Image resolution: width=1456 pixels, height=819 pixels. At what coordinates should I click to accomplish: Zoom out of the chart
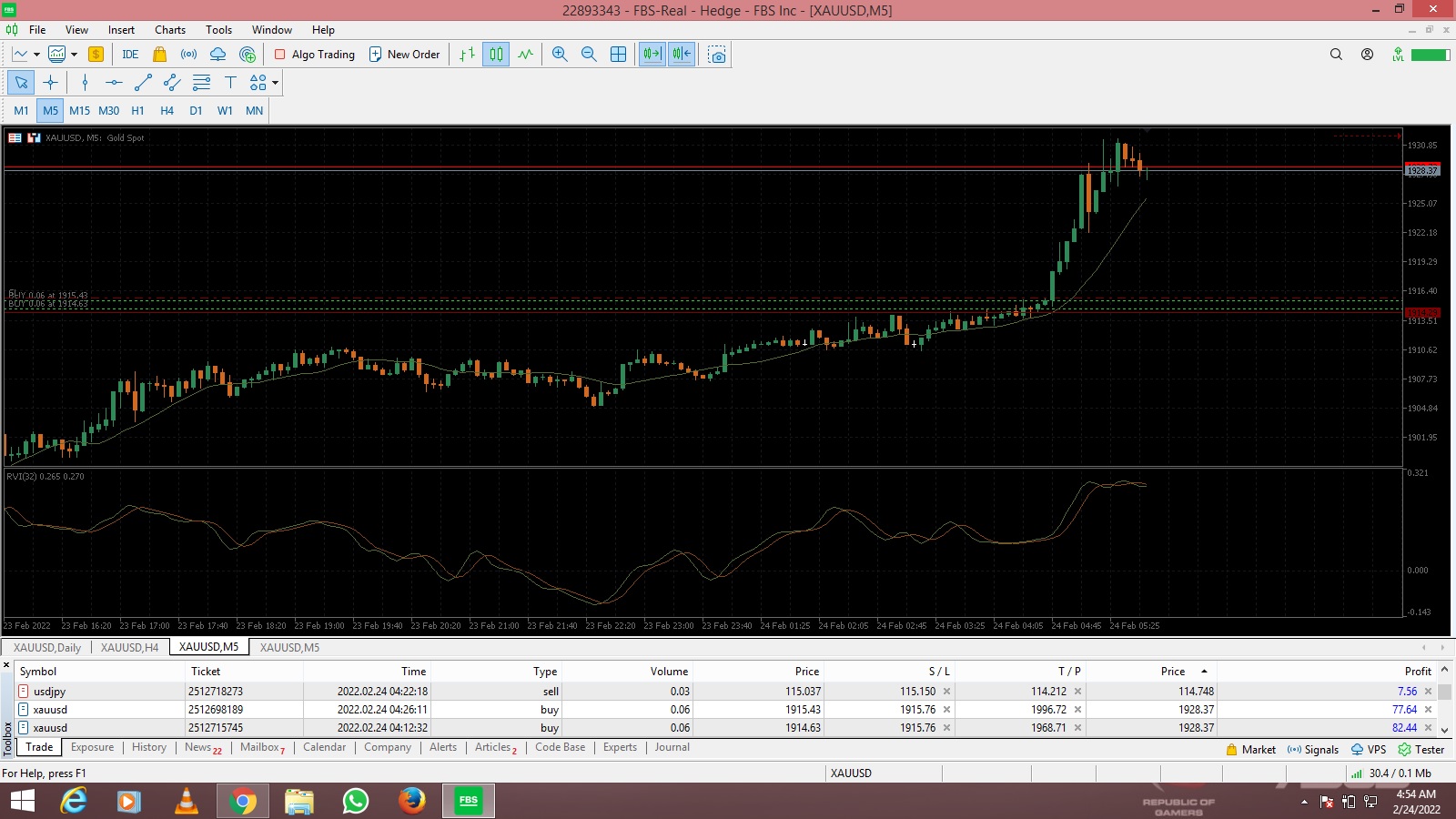pyautogui.click(x=589, y=55)
